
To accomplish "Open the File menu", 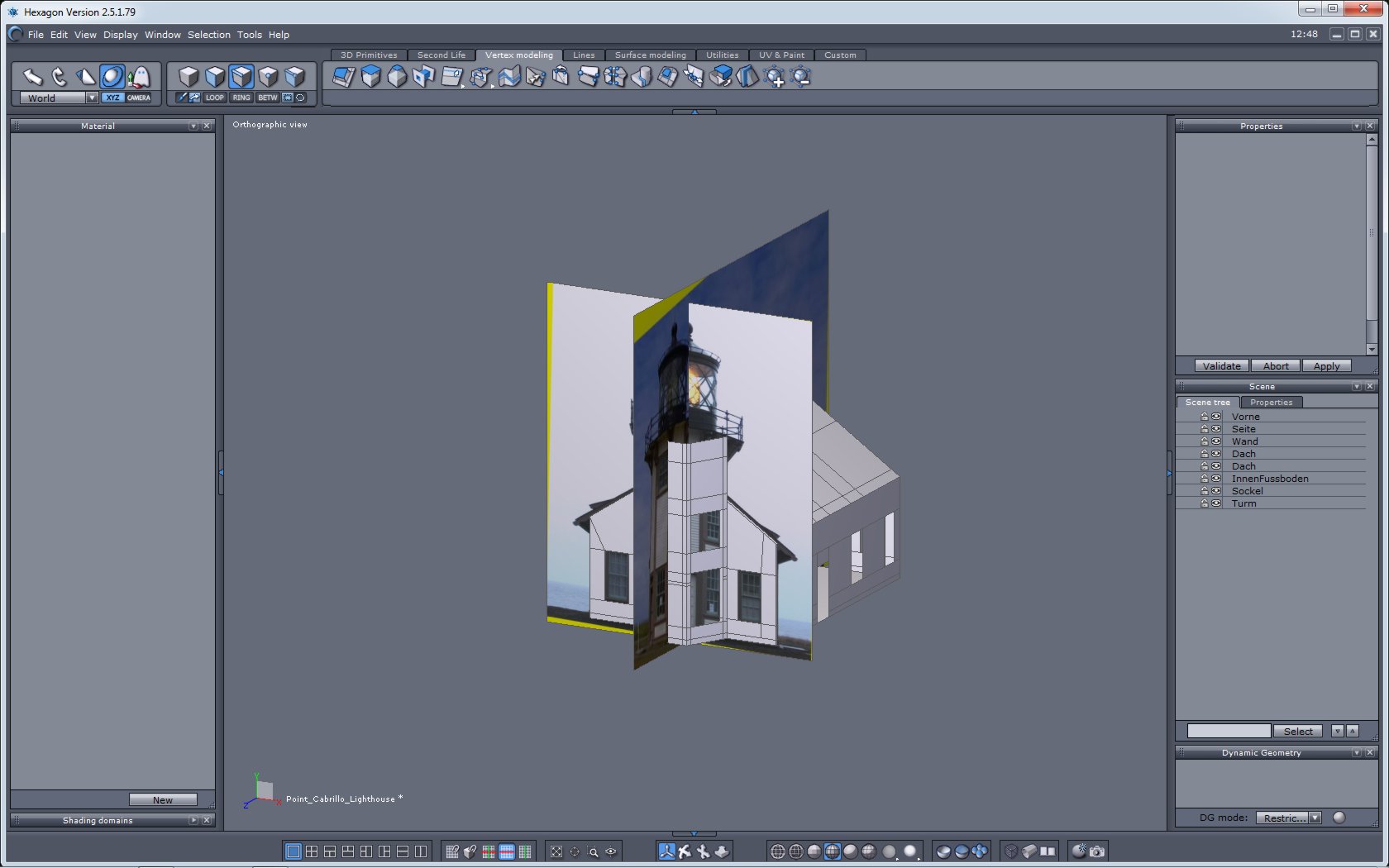I will click(36, 35).
